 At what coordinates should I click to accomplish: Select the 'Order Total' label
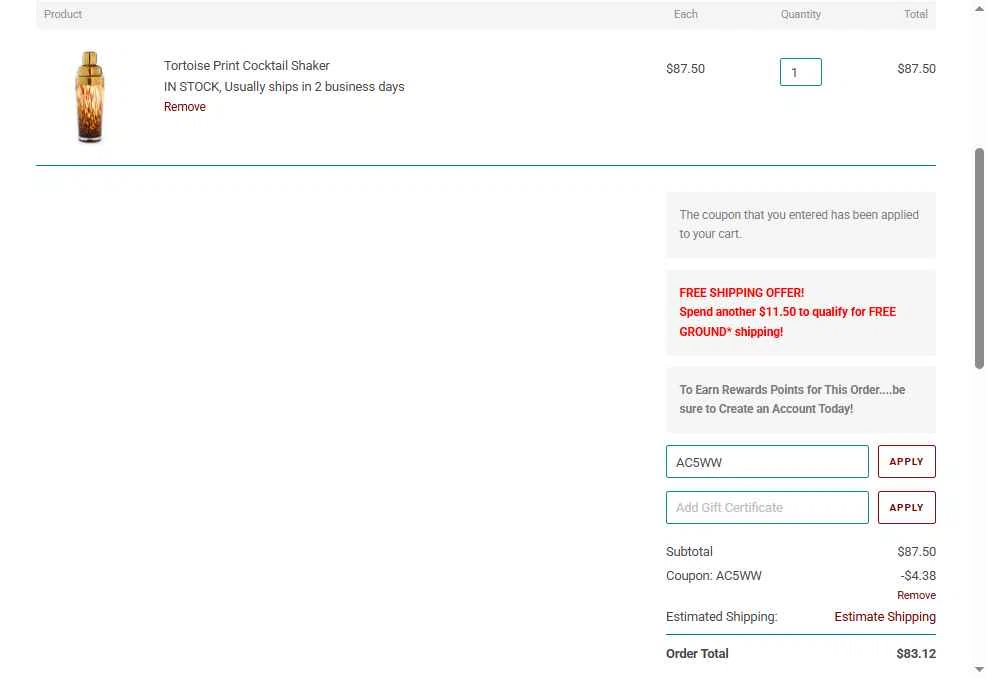coord(697,654)
